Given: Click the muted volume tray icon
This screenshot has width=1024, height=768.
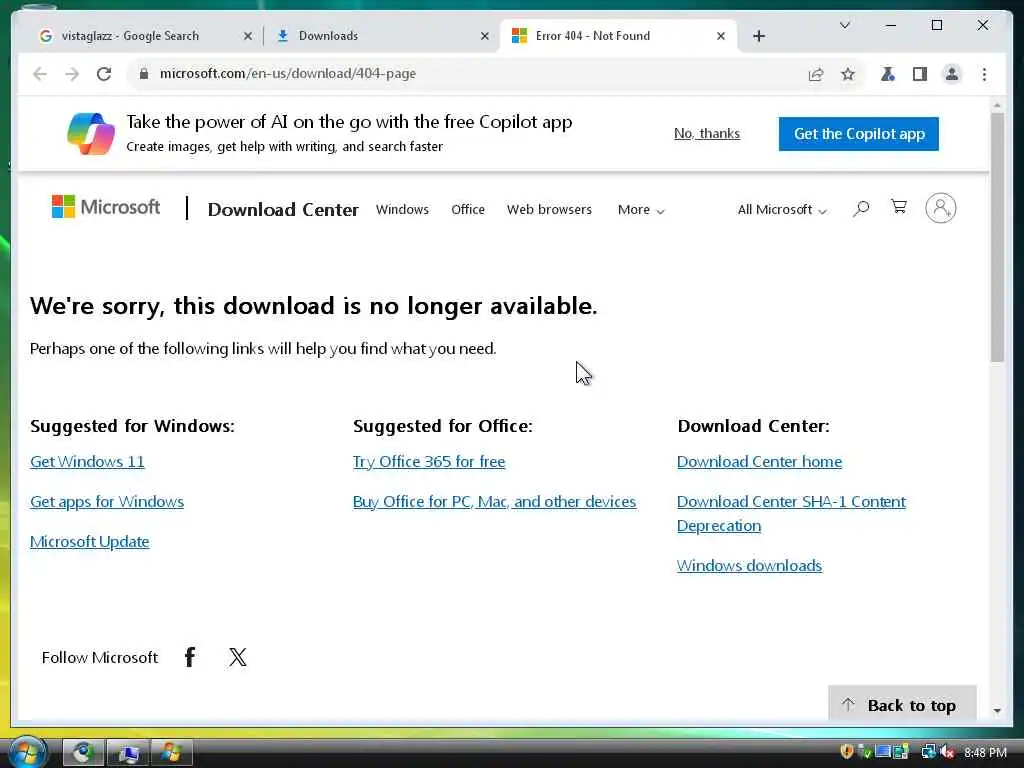Looking at the screenshot, I should coord(948,752).
